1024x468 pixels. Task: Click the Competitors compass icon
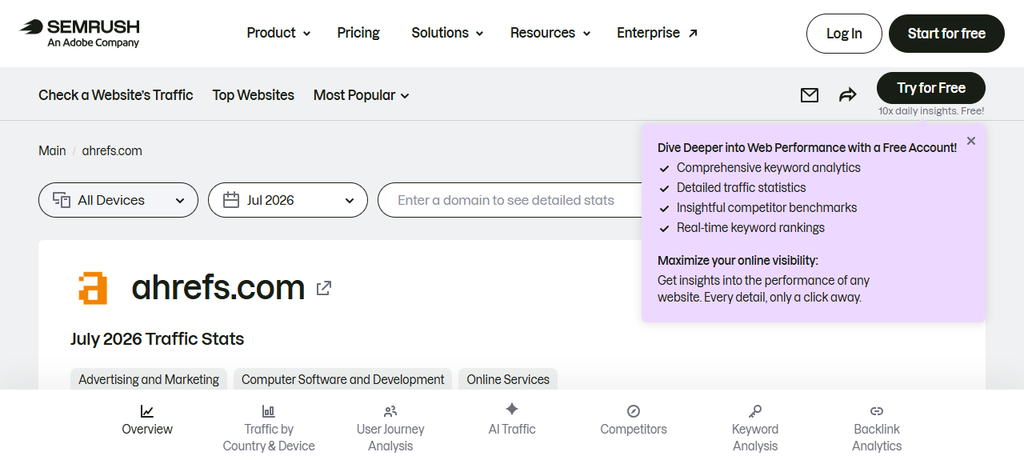point(633,411)
